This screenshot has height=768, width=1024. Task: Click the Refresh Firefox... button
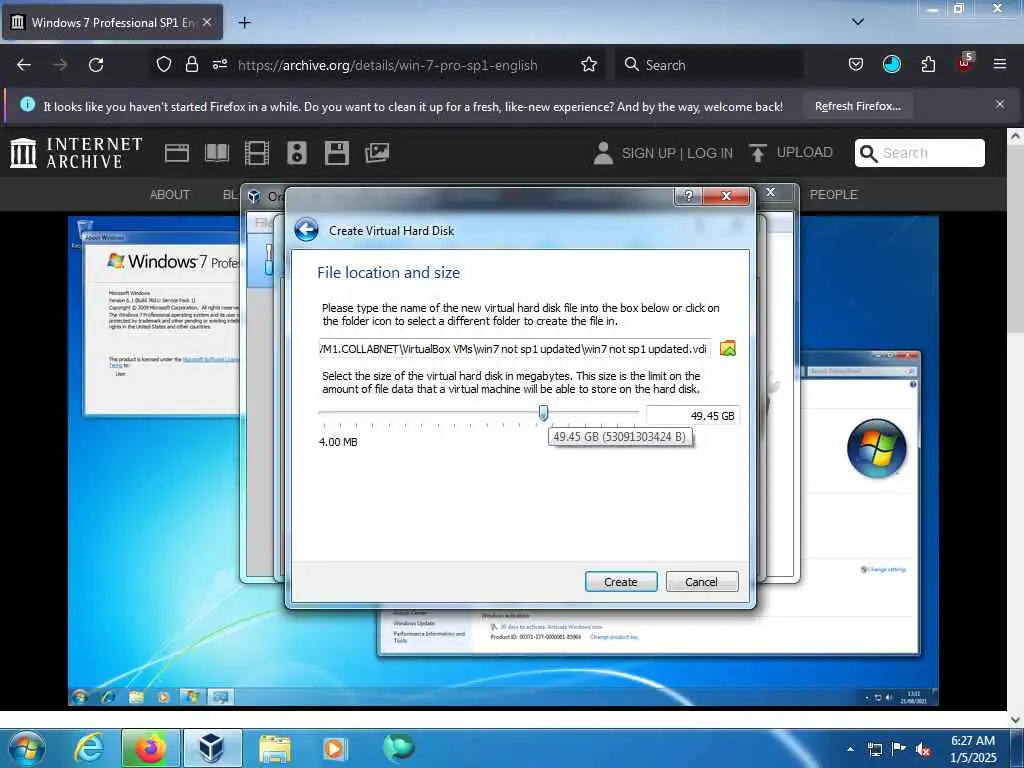click(x=857, y=106)
